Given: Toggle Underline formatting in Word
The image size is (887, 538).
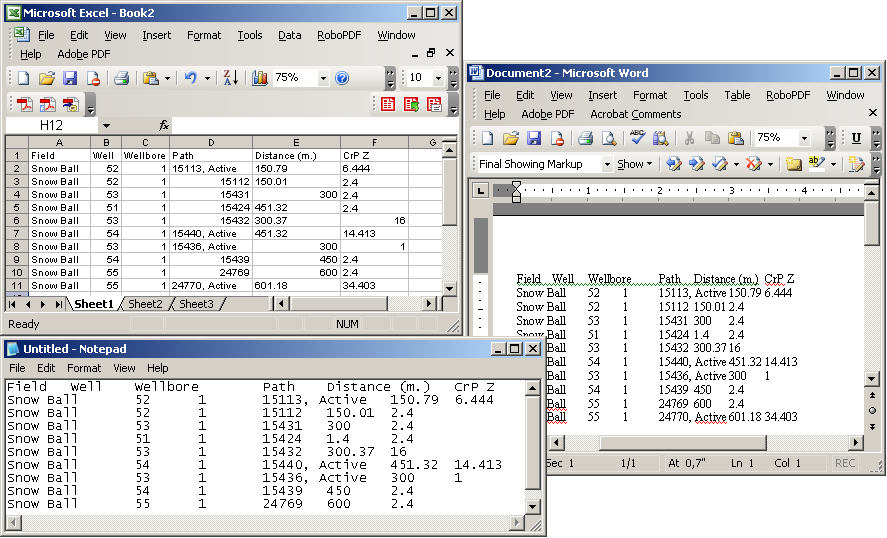Looking at the screenshot, I should (x=856, y=138).
